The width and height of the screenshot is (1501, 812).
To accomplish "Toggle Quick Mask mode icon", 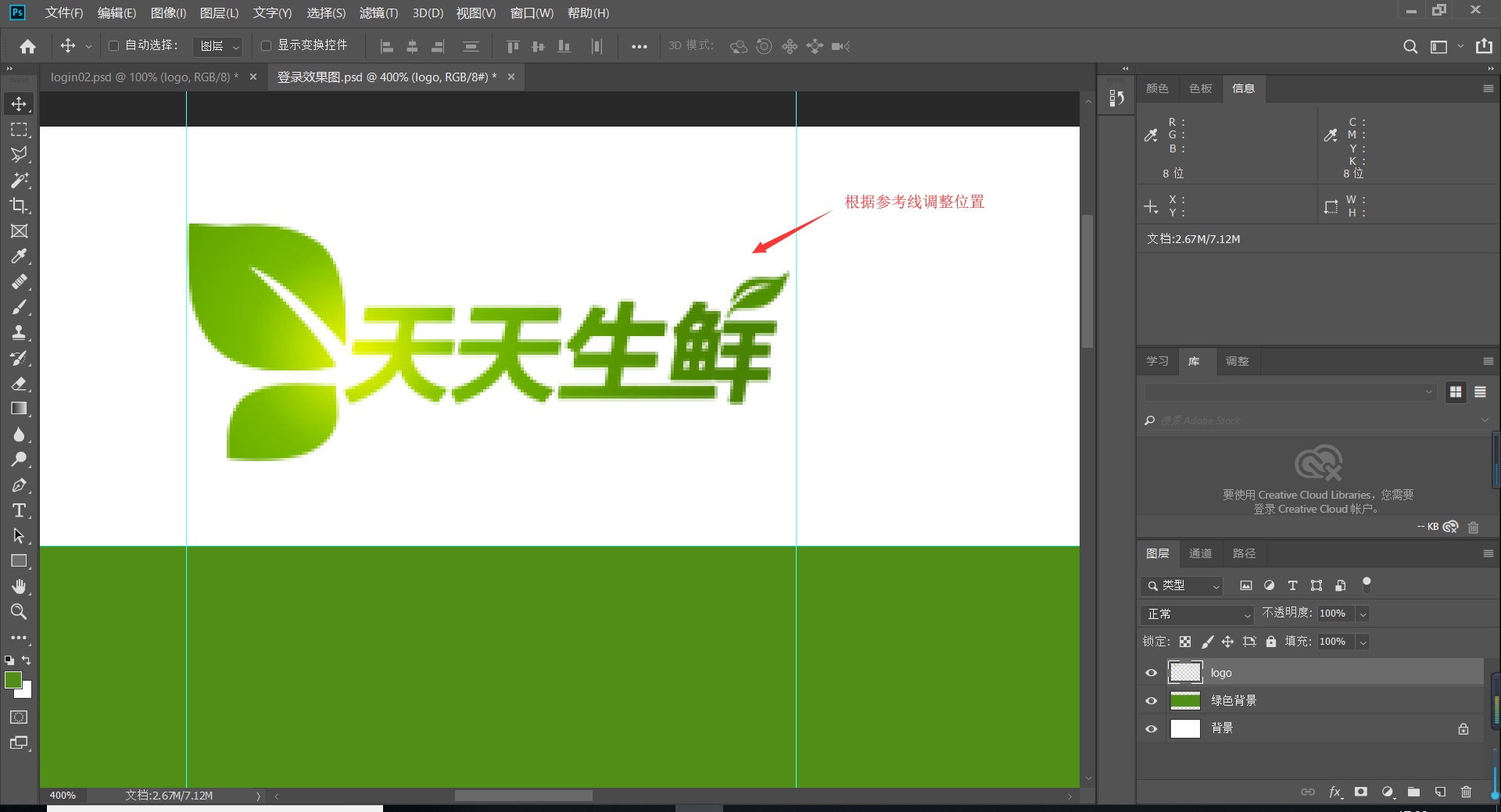I will click(19, 717).
